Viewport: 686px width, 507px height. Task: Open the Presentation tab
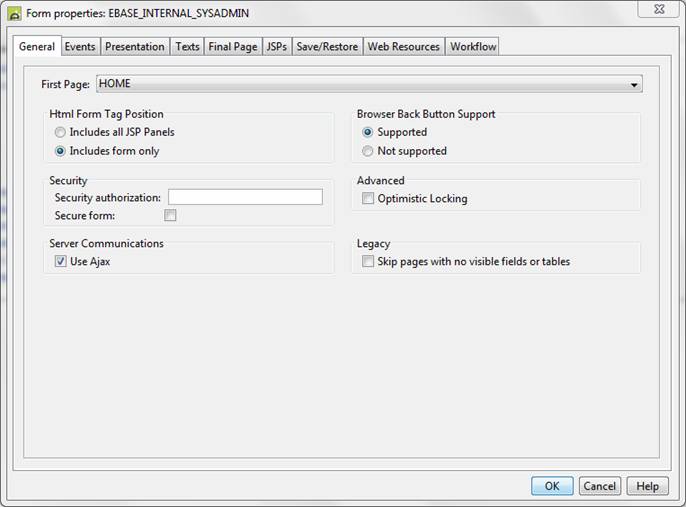tap(135, 47)
